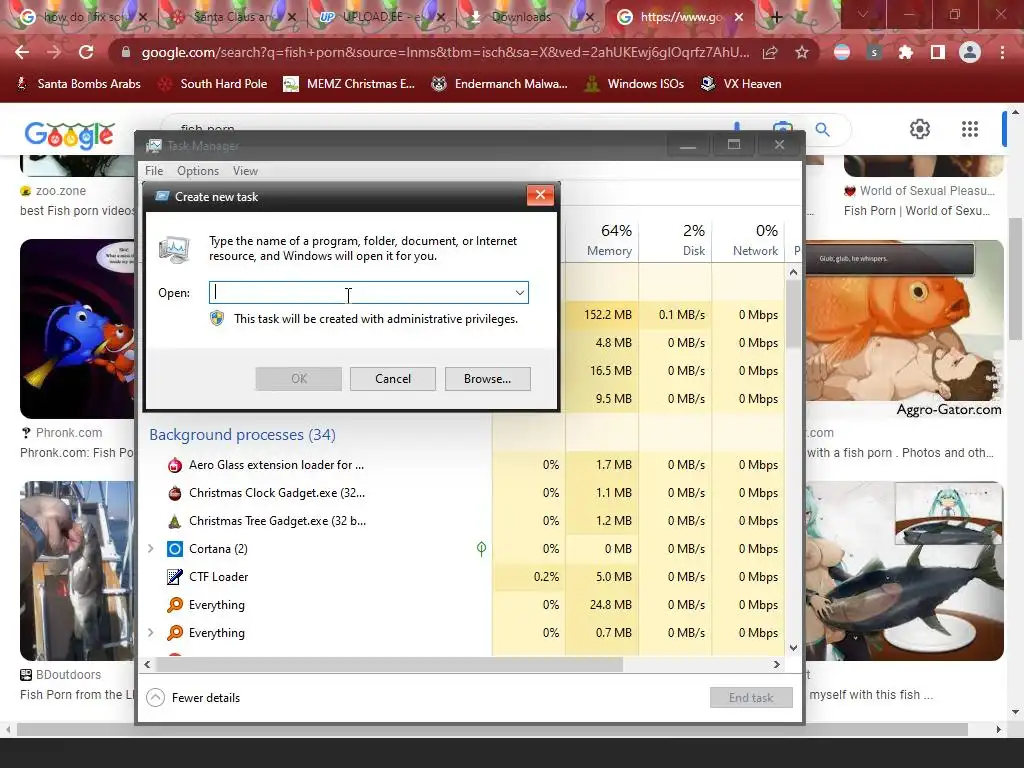1024x768 pixels.
Task: Click Cancel in Create new task dialog
Action: coord(392,379)
